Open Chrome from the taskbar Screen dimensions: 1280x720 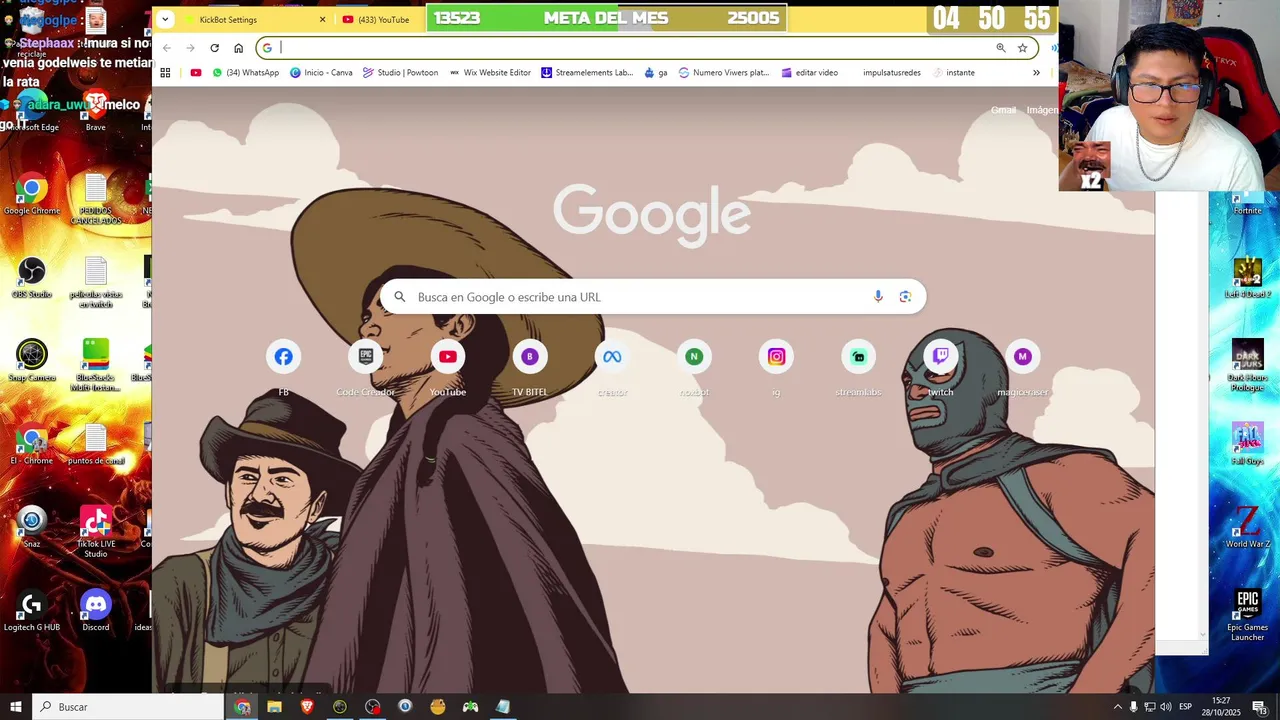click(x=242, y=707)
